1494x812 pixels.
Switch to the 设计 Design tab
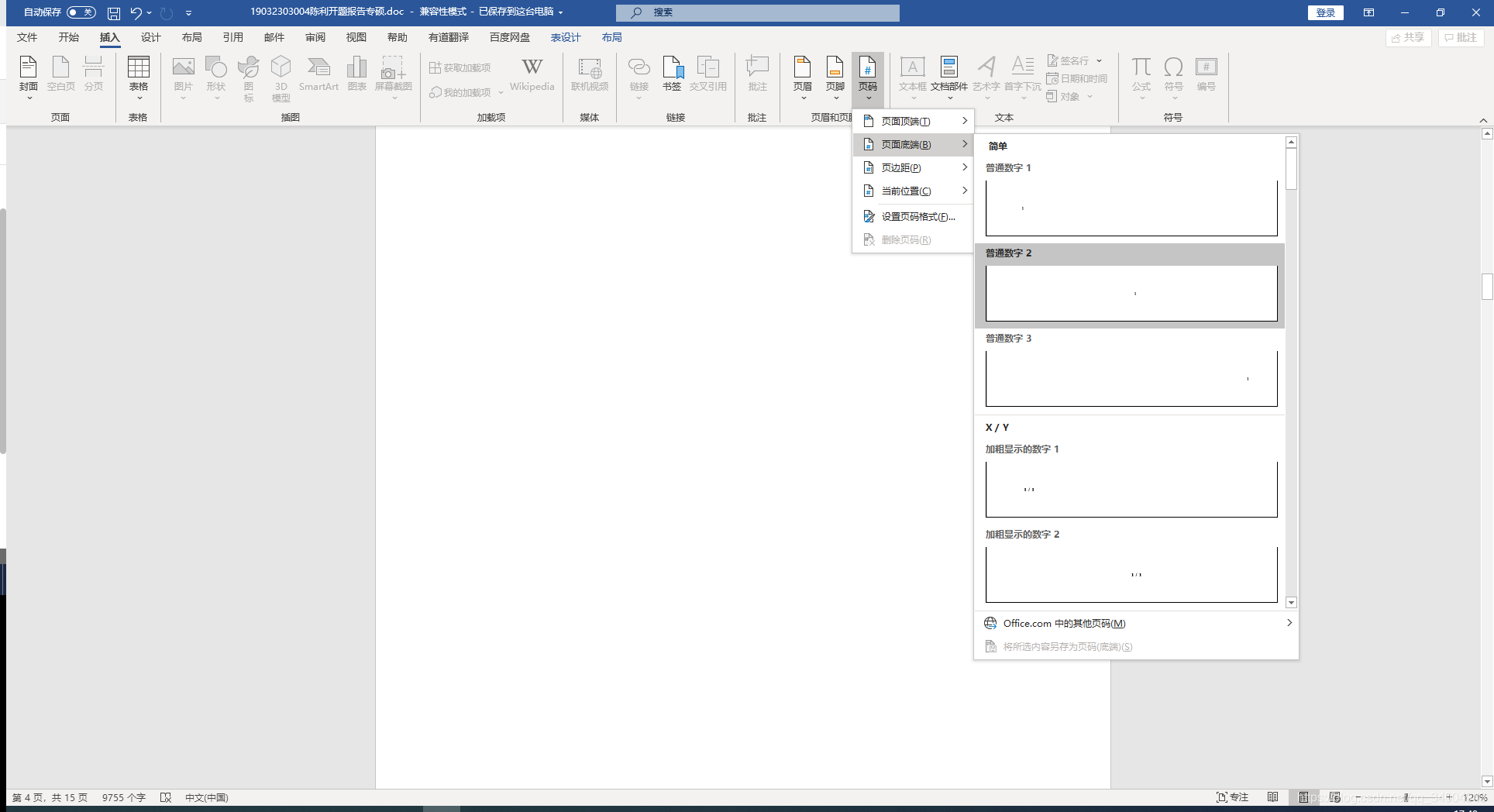point(151,37)
